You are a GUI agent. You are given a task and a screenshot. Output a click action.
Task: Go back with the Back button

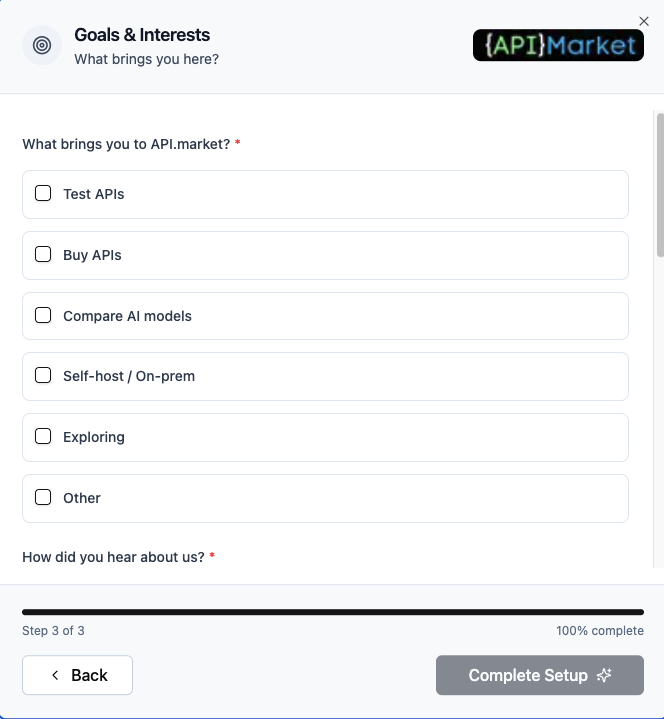pos(78,676)
